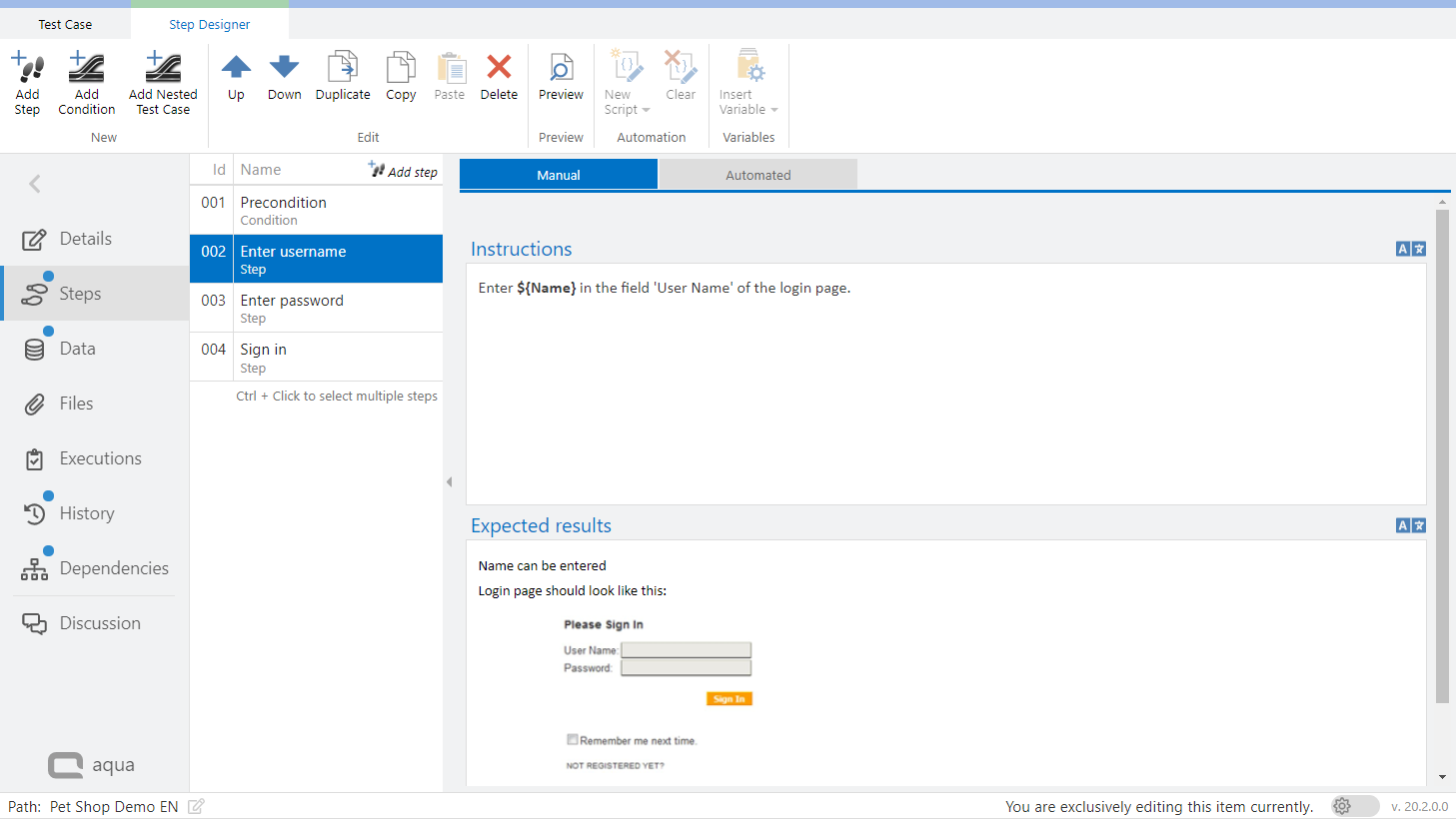Collapse the left navigation sidebar
Image resolution: width=1456 pixels, height=822 pixels.
click(x=35, y=184)
